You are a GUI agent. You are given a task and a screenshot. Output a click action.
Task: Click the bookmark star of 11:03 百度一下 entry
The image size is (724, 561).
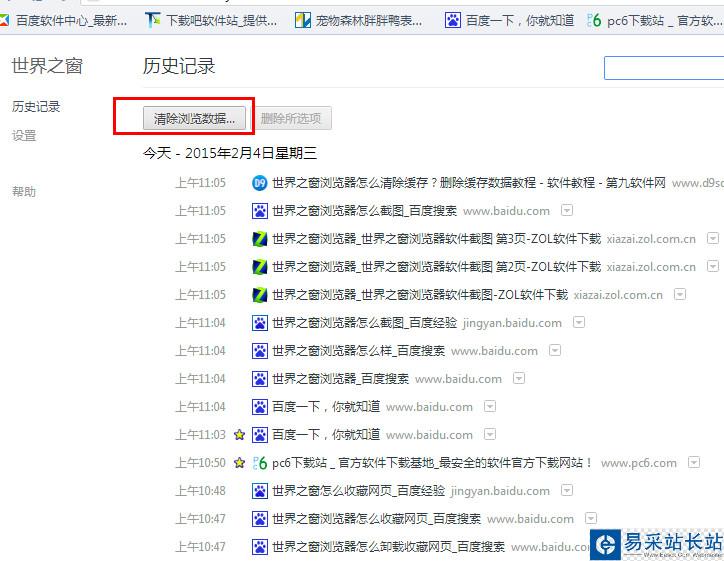point(239,434)
